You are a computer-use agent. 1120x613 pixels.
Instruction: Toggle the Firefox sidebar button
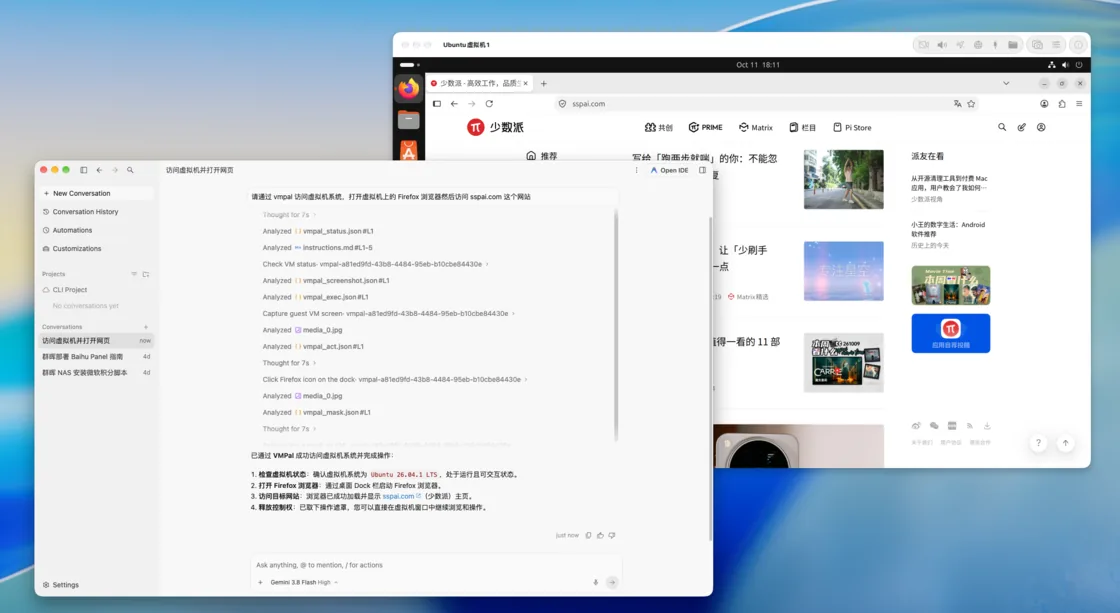pos(437,104)
